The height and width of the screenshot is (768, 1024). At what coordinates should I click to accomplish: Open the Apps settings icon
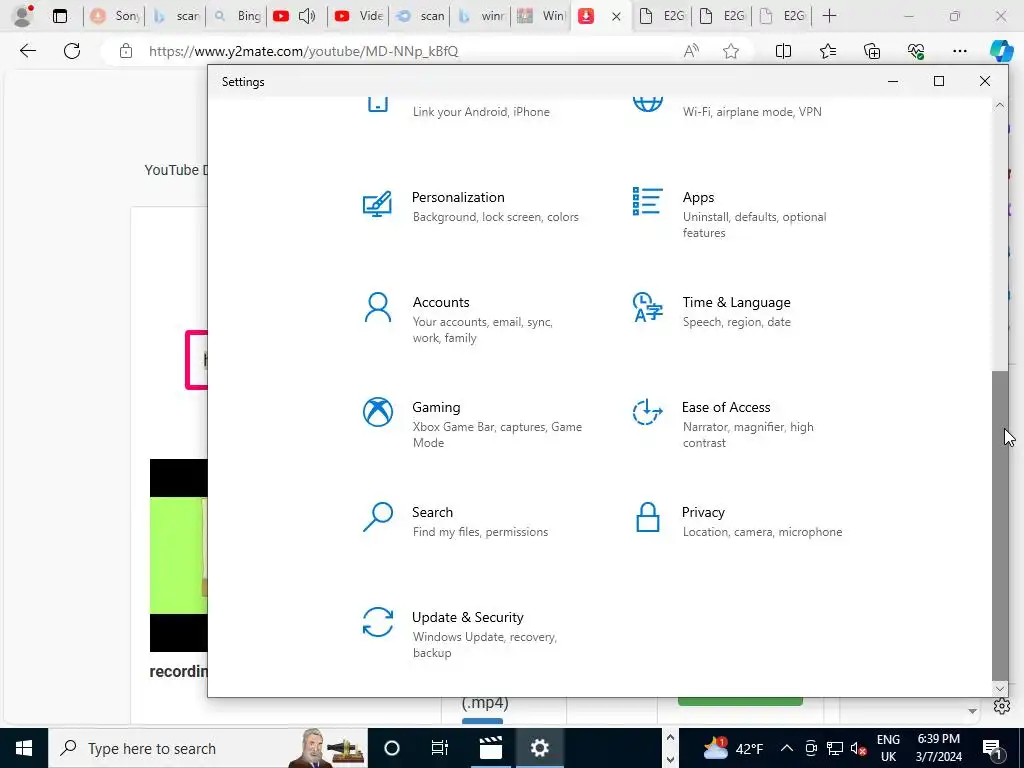pos(647,201)
